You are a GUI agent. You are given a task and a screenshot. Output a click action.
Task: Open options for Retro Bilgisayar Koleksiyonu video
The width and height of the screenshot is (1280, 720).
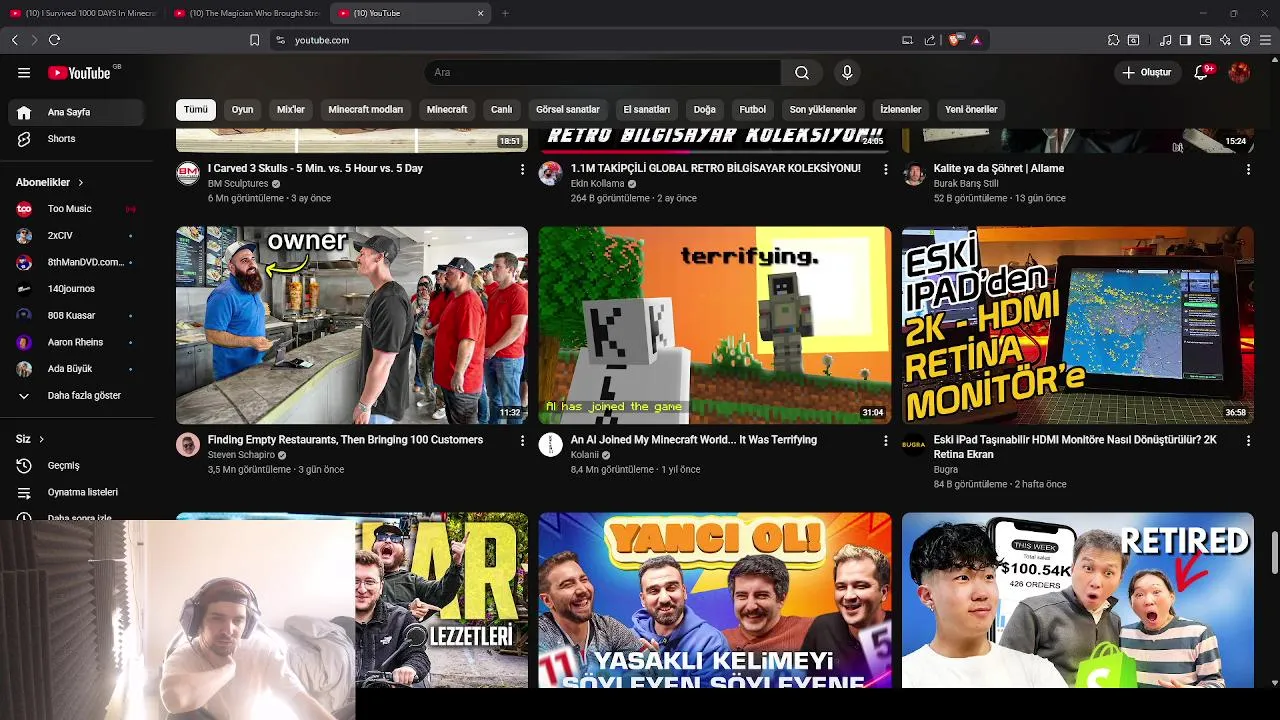tap(885, 170)
